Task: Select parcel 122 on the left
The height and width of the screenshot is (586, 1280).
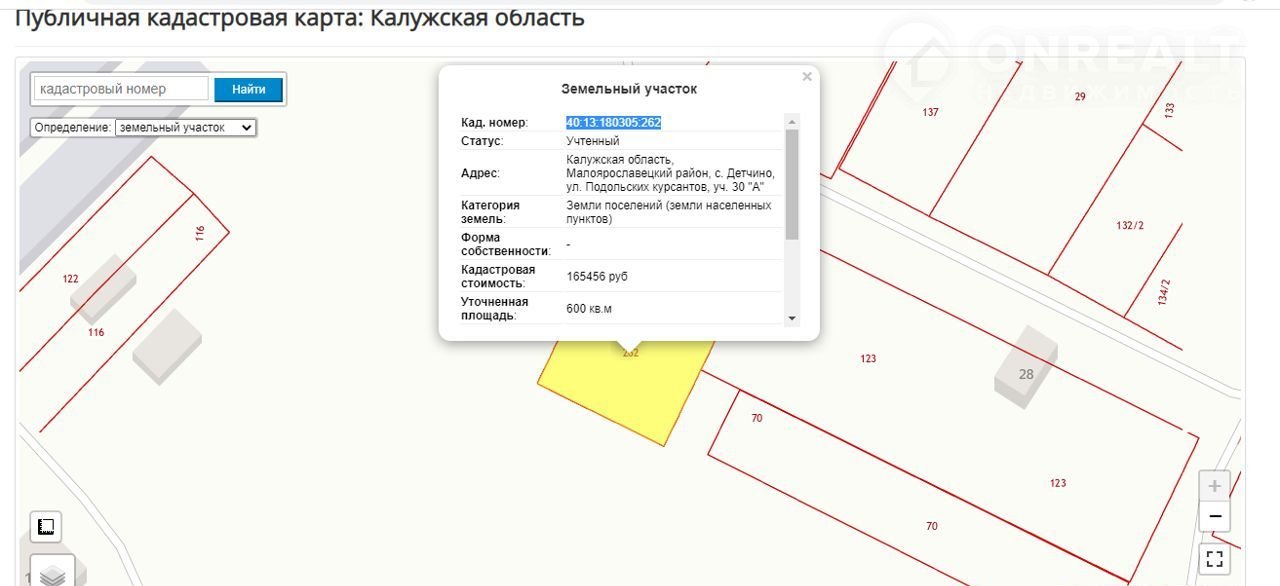Action: tap(70, 279)
